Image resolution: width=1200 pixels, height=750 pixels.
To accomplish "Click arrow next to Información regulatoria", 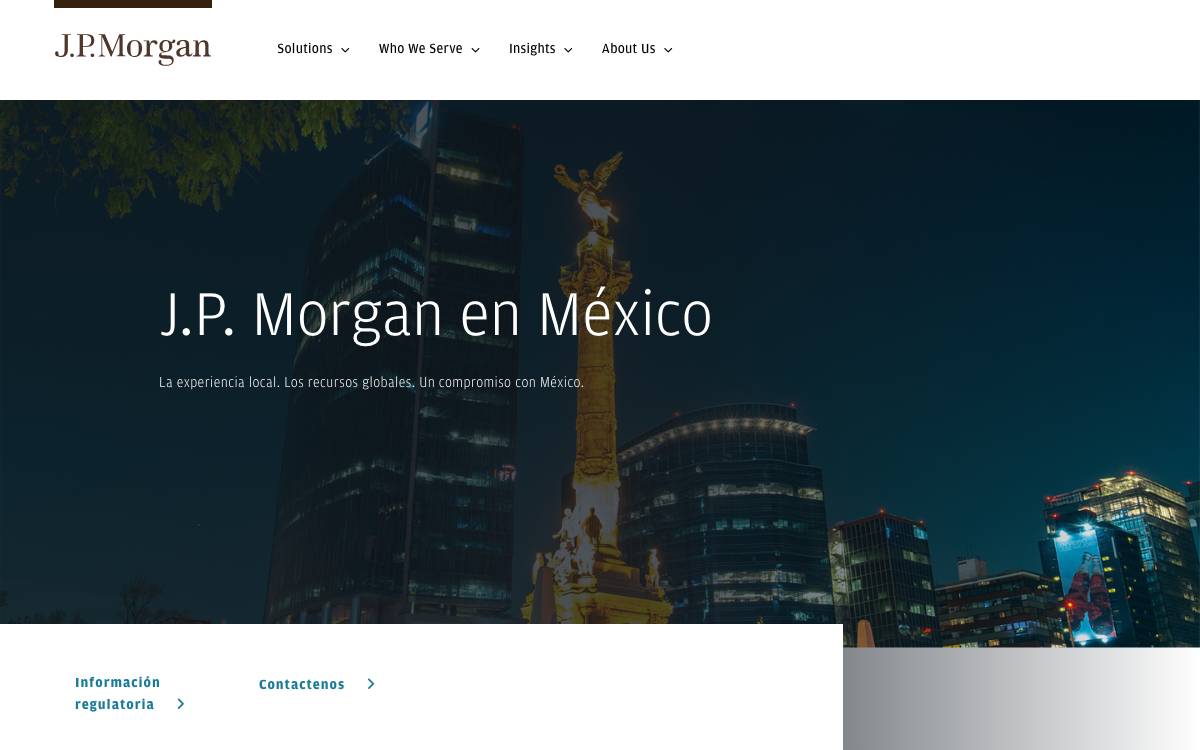I will (181, 704).
